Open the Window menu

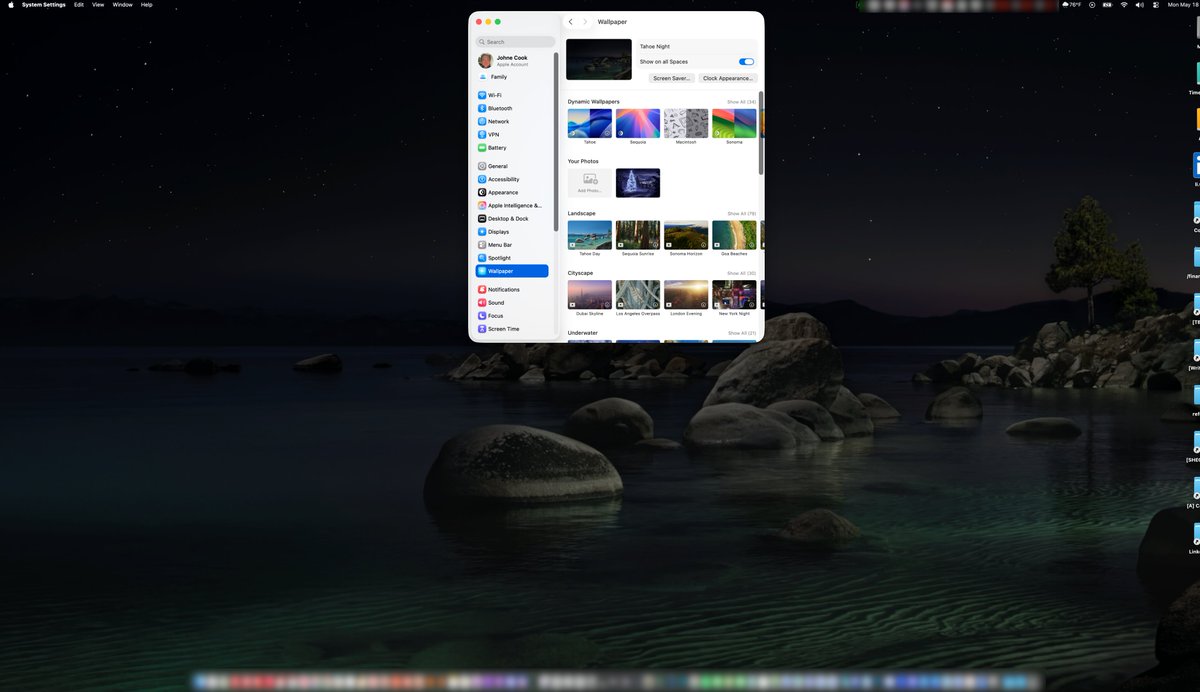tap(122, 5)
